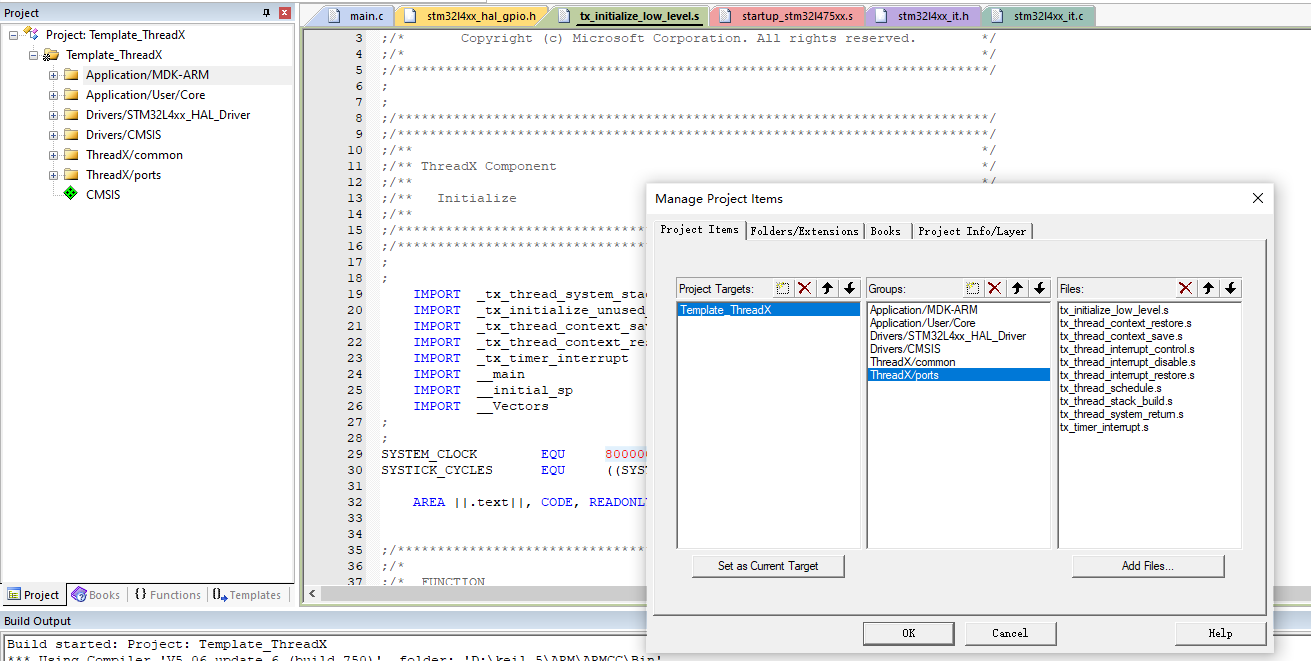Move the selected group up

(x=1017, y=288)
